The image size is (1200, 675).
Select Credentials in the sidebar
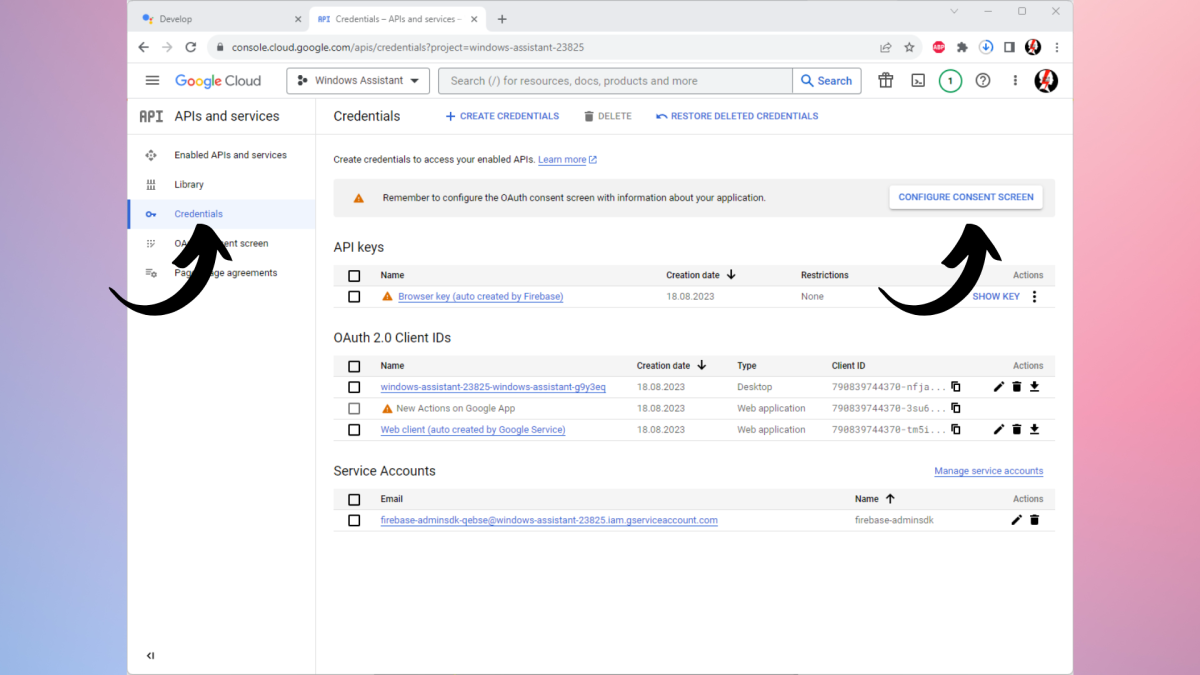point(198,214)
